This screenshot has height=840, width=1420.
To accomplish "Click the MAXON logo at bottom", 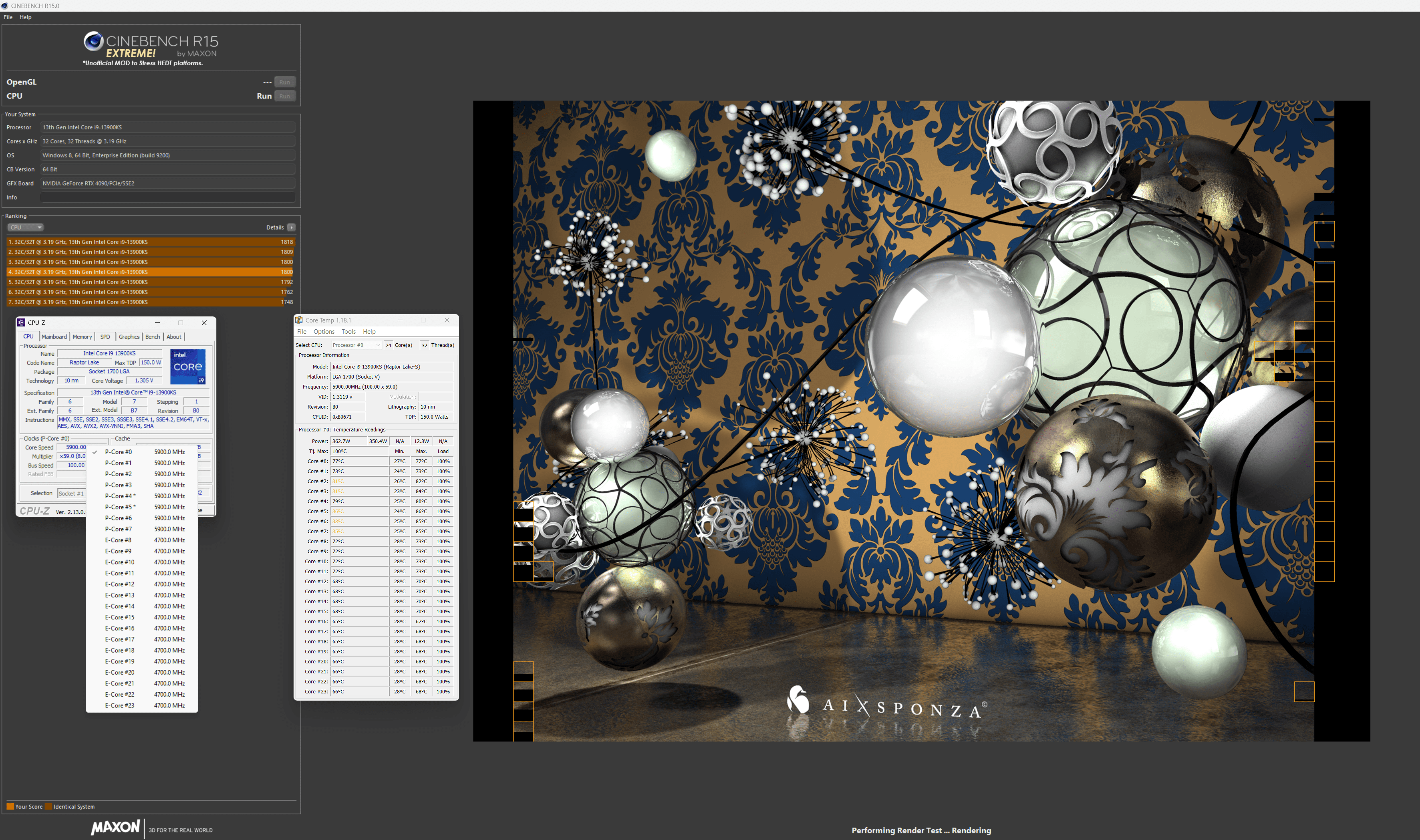I will 115,827.
